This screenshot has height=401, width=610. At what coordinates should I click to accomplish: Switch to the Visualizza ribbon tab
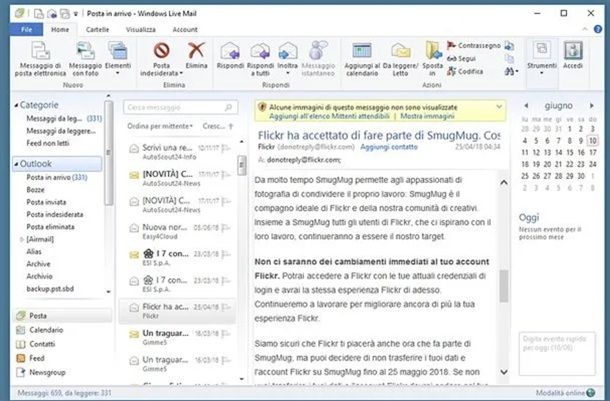coord(140,30)
